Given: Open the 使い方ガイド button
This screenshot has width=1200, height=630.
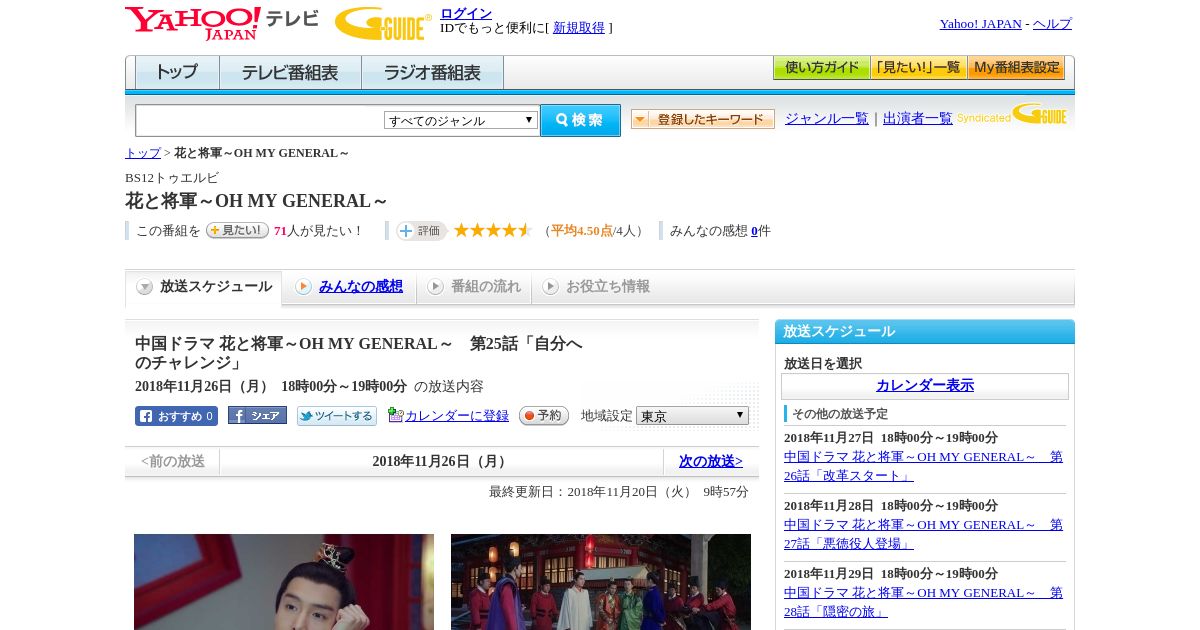Looking at the screenshot, I should [x=822, y=68].
